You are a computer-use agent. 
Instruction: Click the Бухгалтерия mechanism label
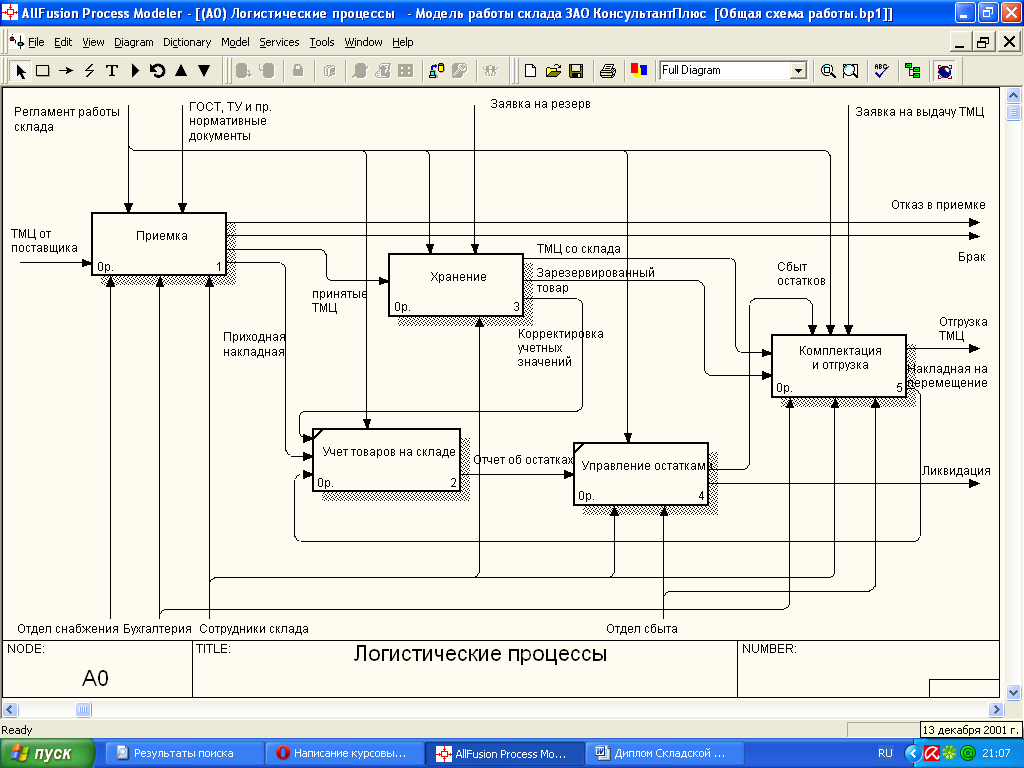coord(157,629)
